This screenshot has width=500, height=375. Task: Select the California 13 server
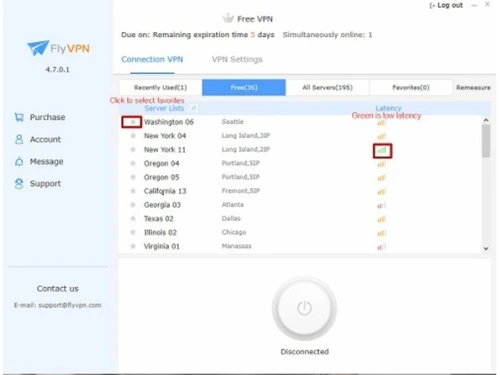click(165, 191)
